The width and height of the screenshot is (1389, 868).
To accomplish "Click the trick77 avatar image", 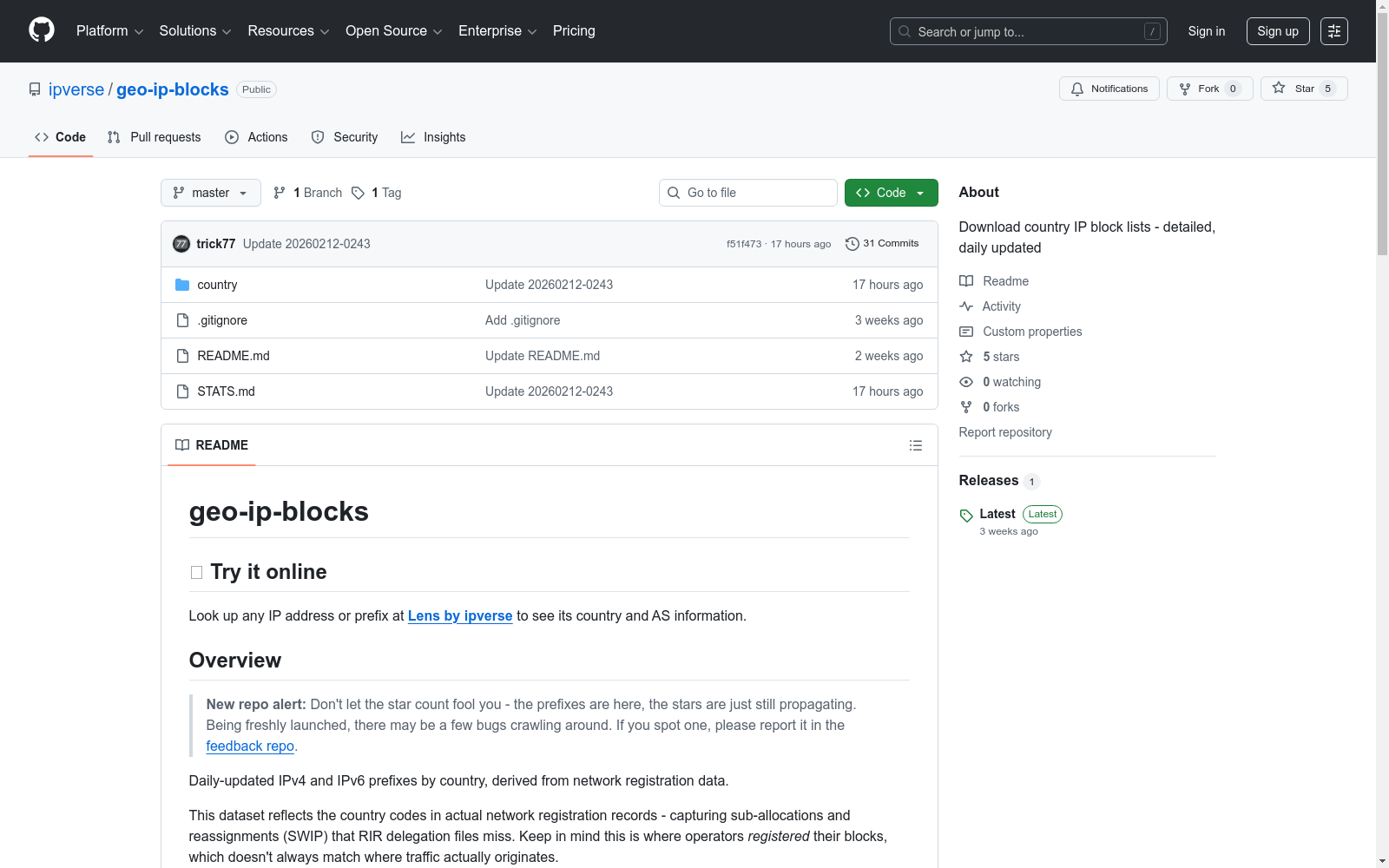I will tap(181, 244).
